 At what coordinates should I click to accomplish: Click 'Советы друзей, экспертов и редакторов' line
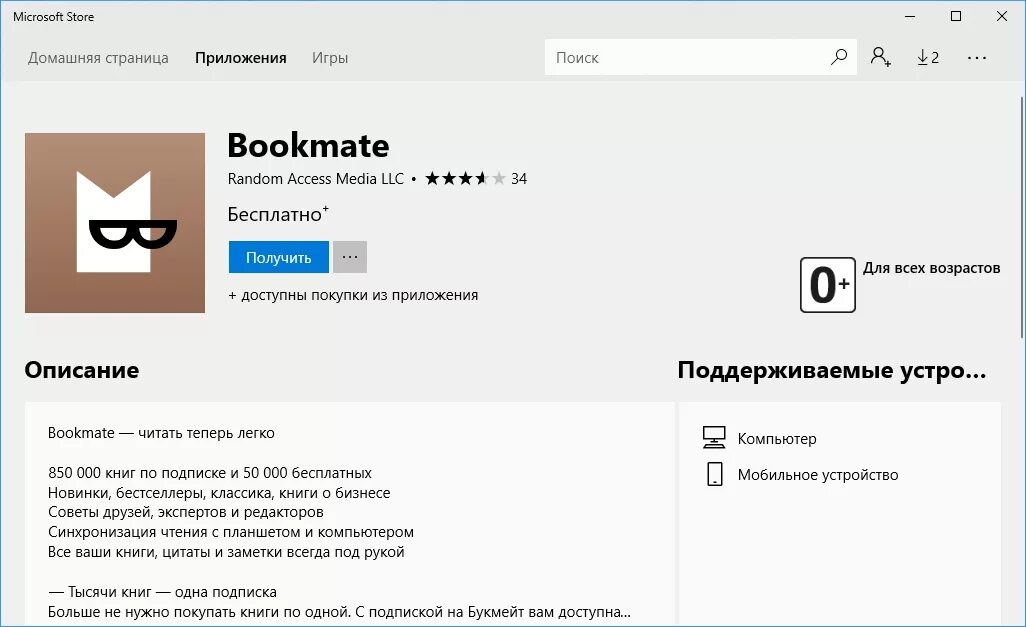pyautogui.click(x=186, y=512)
